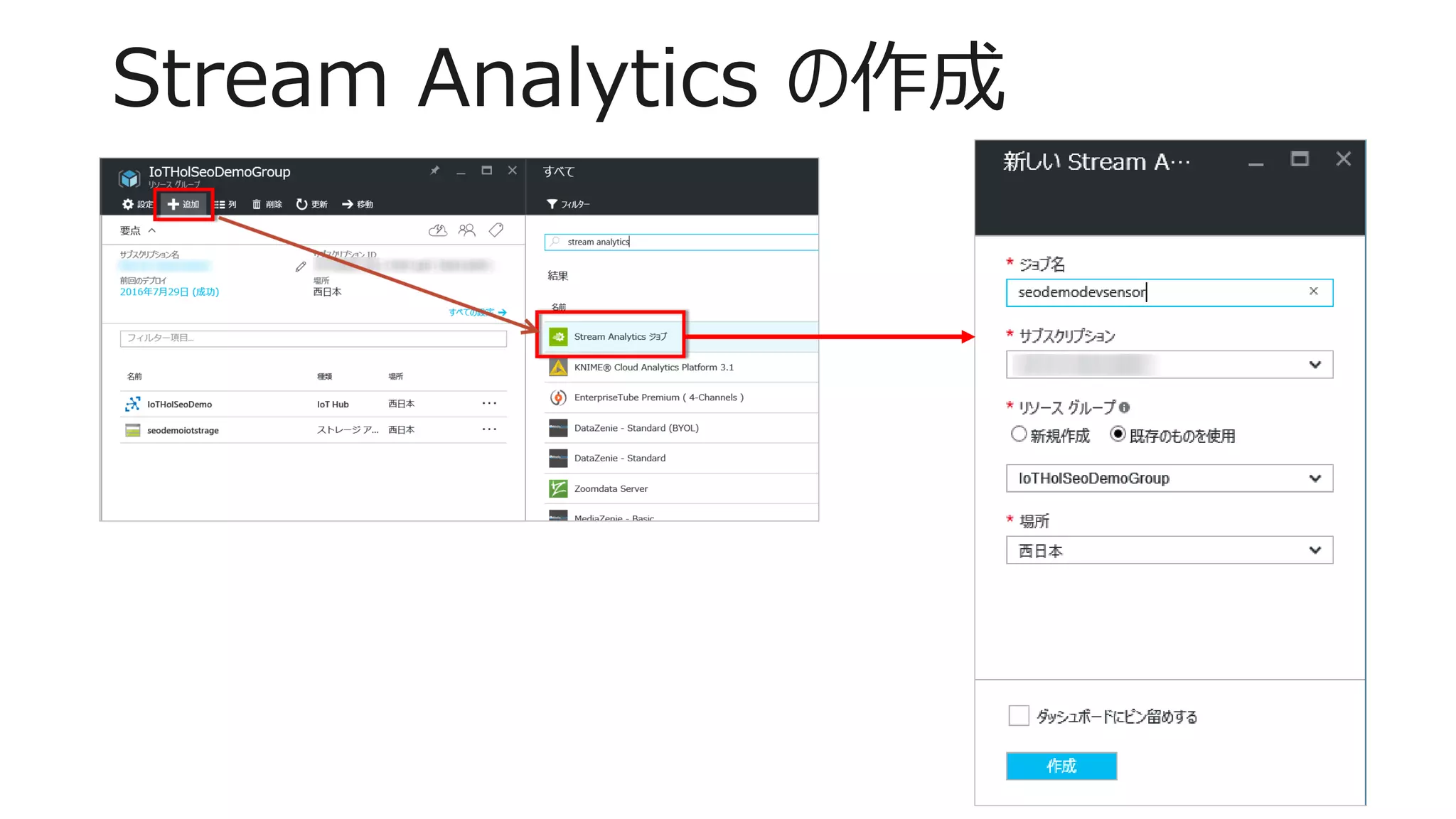Screen dimensions: 1456x819
Task: Open the seodemoiotstrage storage row
Action: pyautogui.click(x=314, y=429)
